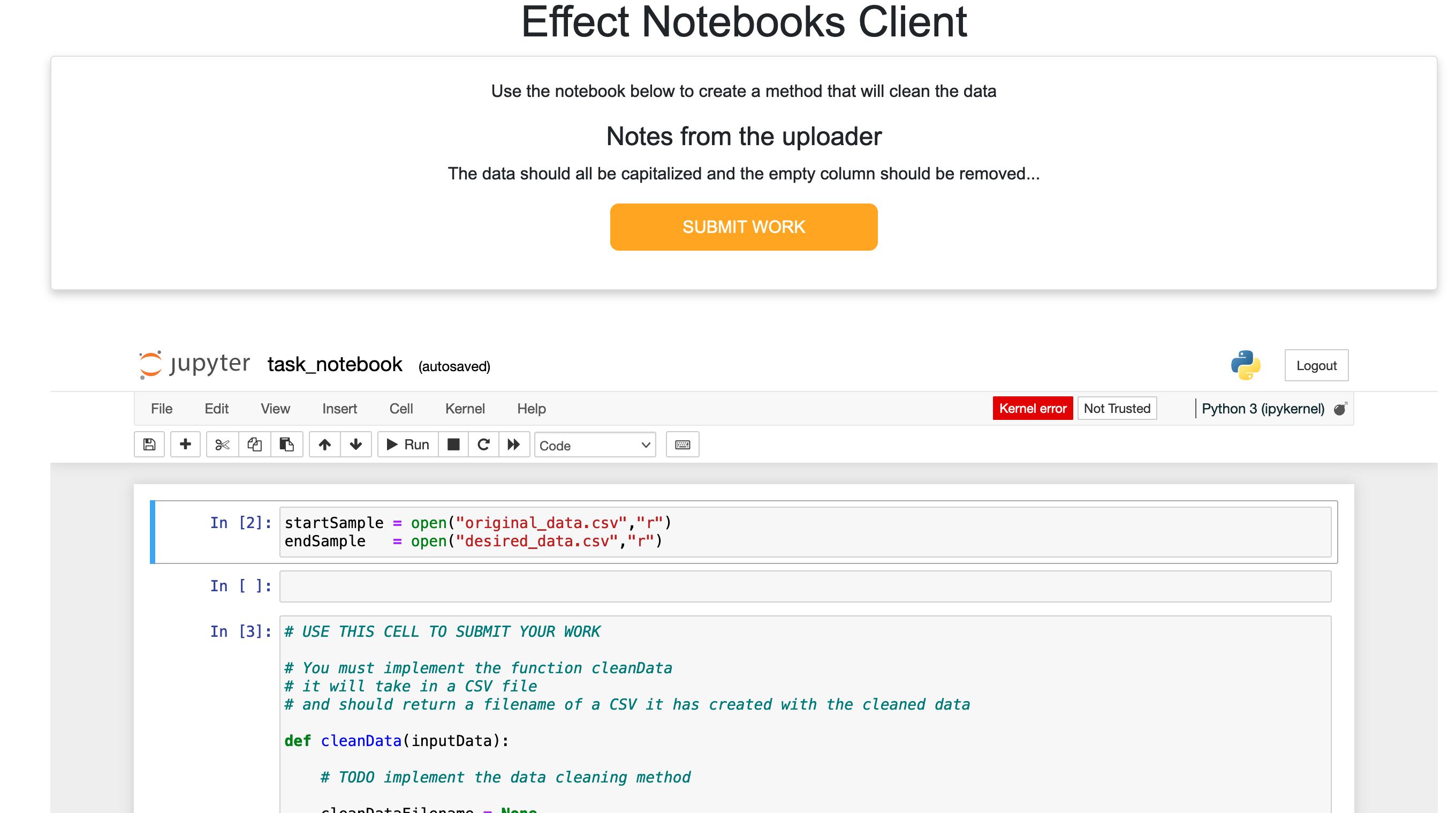Image resolution: width=1456 pixels, height=813 pixels.
Task: Open the Kernel menu
Action: point(465,408)
